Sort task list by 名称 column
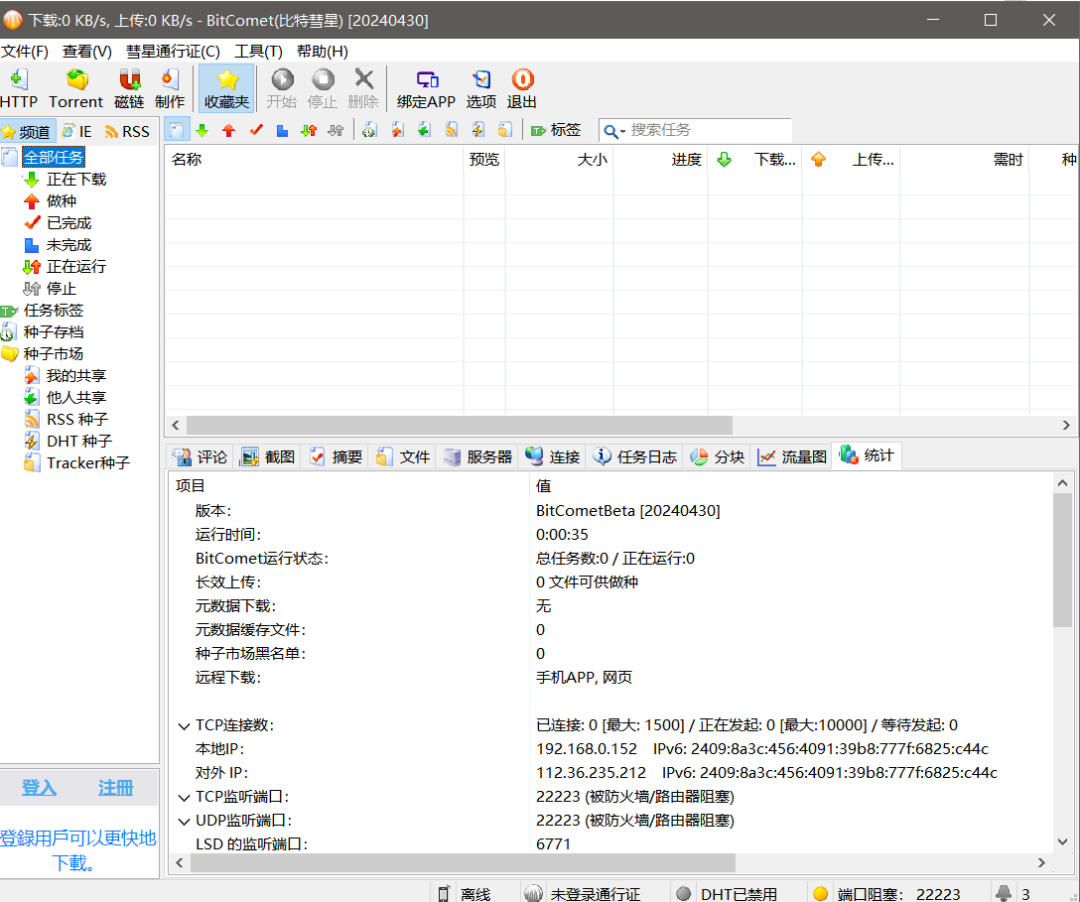The width and height of the screenshot is (1080, 902). pos(314,160)
